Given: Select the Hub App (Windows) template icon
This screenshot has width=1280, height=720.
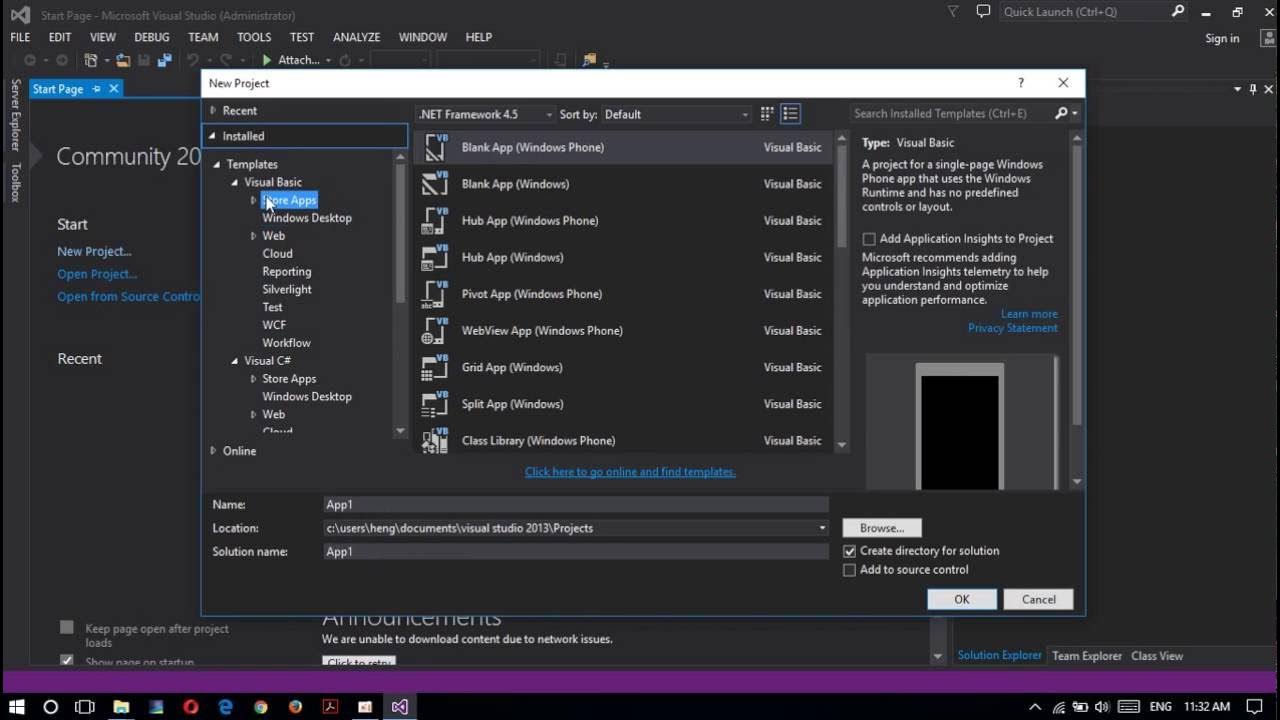Looking at the screenshot, I should tap(435, 257).
